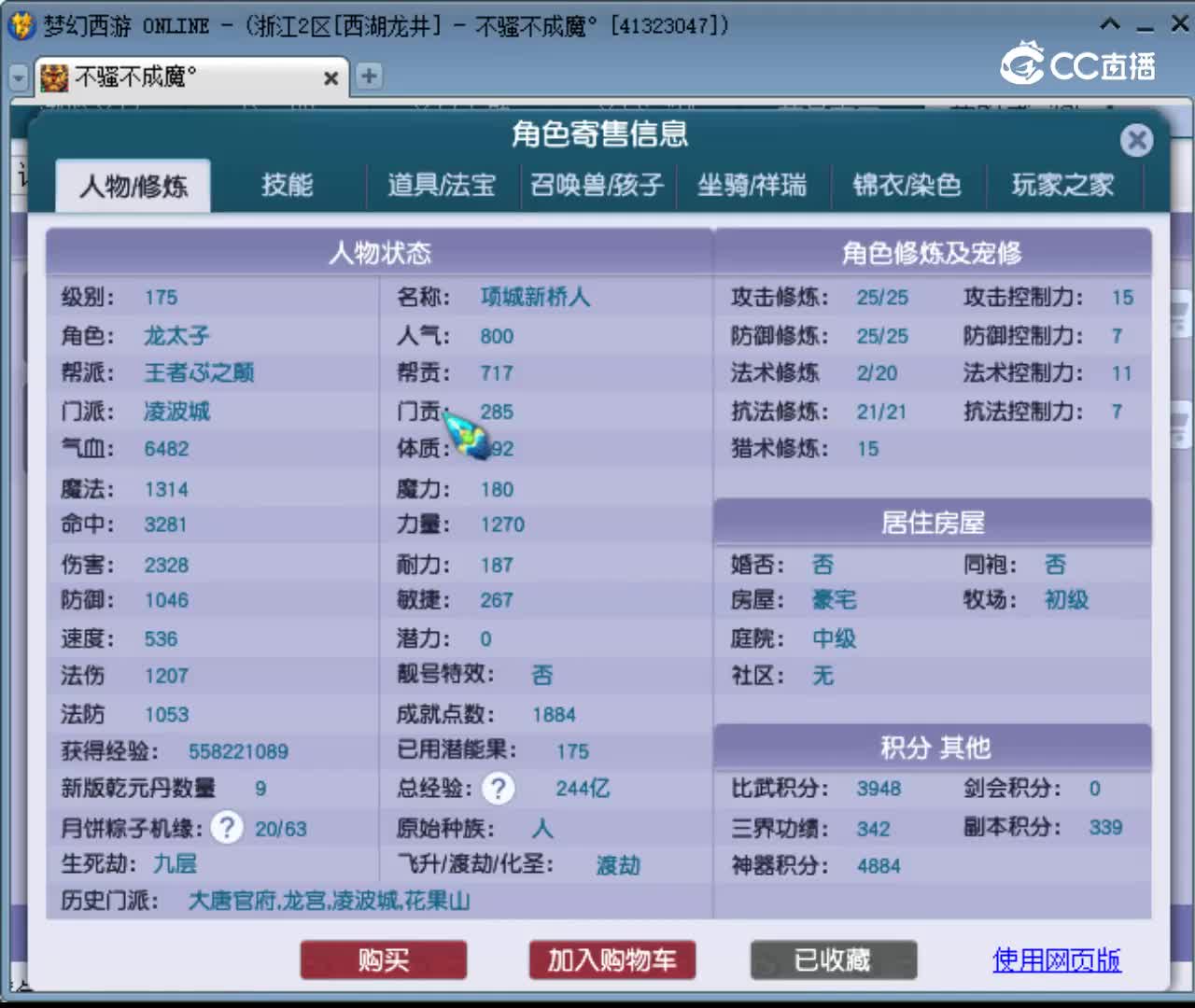Click 三界功绩 value 342

point(873,829)
